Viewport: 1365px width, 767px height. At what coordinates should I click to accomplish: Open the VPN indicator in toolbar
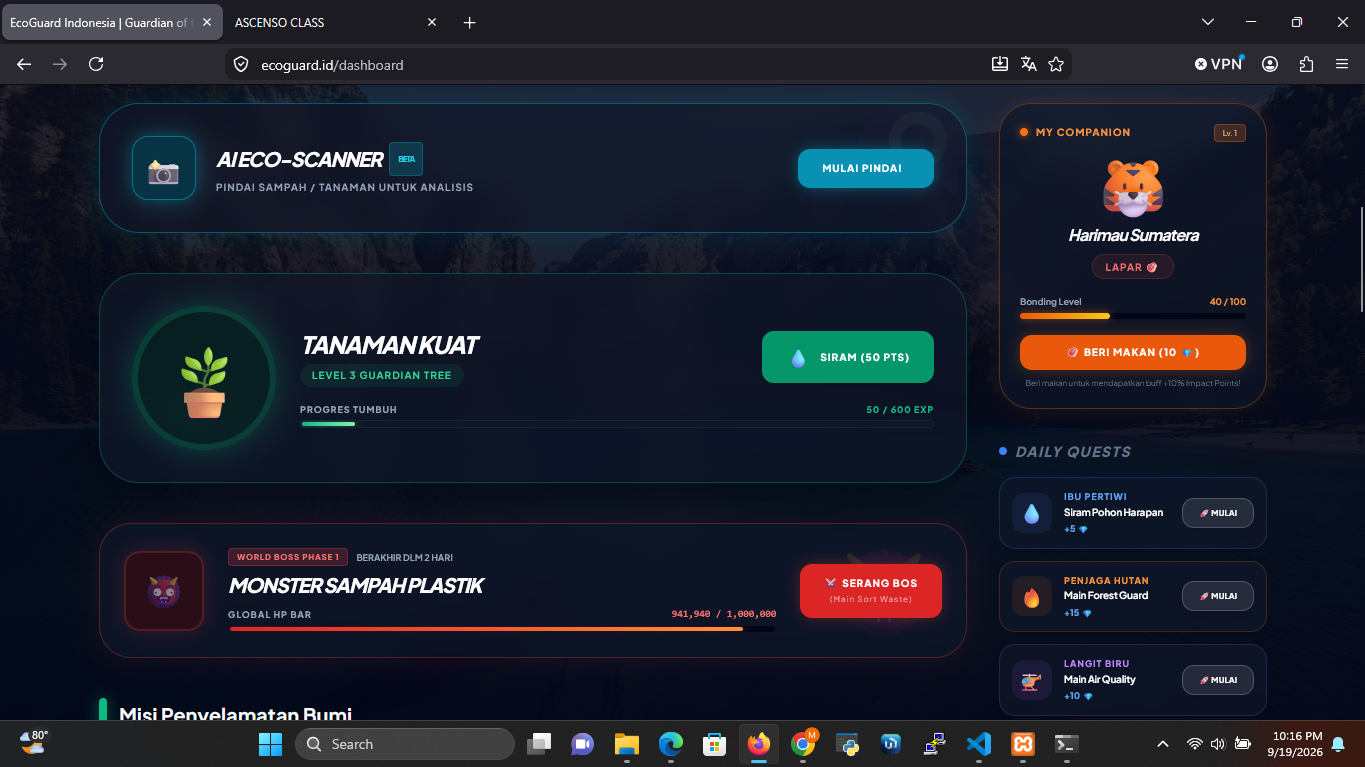[1219, 64]
